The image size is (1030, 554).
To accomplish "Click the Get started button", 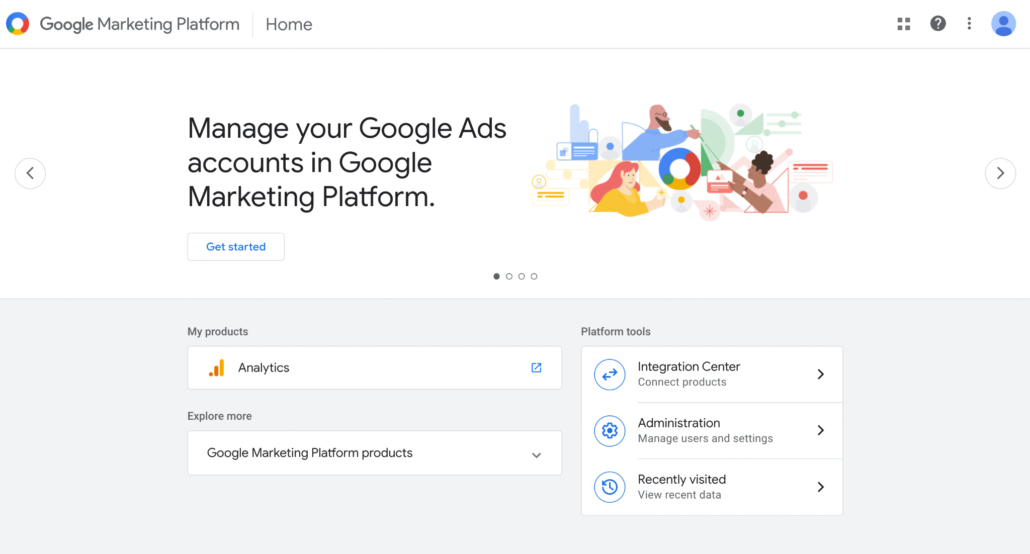I will pos(236,247).
